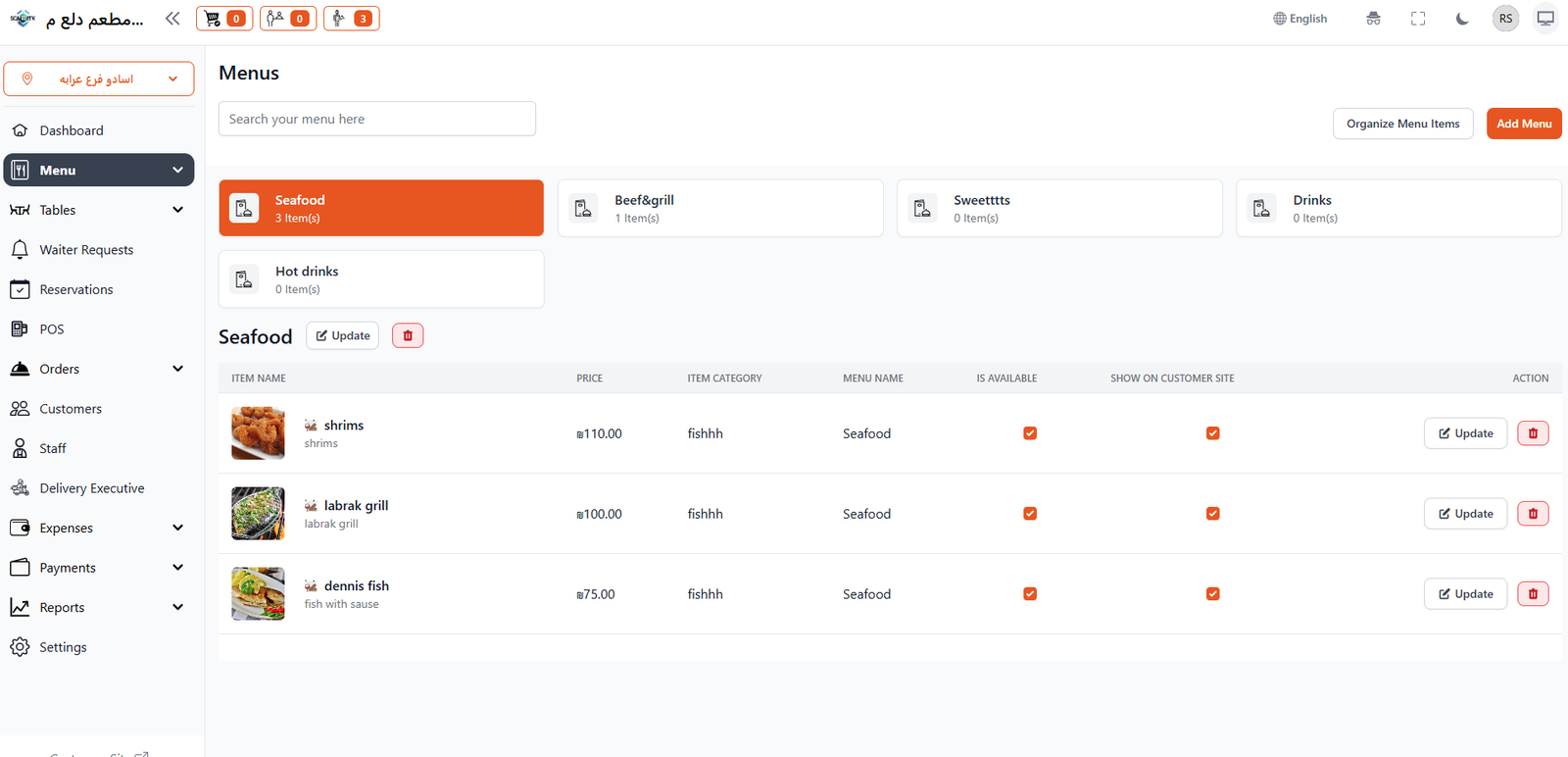Collapse the sidebar with double-chevron icon
This screenshot has height=757, width=1568.
pos(172,19)
